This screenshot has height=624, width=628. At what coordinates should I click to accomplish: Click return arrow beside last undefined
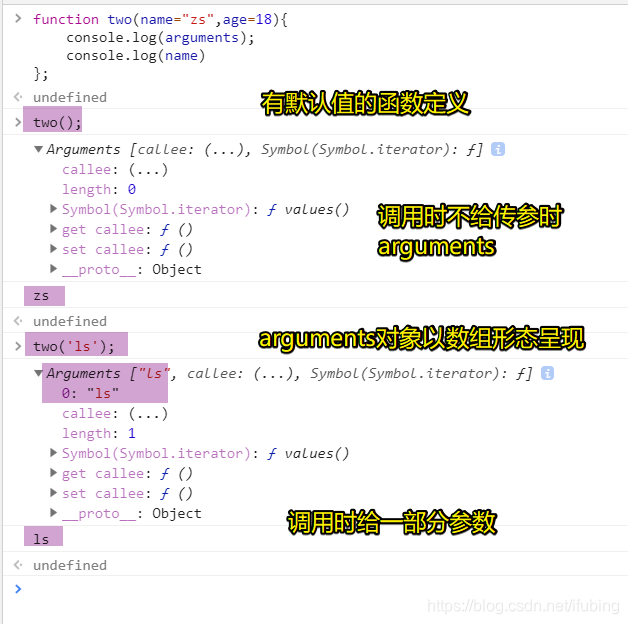tap(18, 565)
